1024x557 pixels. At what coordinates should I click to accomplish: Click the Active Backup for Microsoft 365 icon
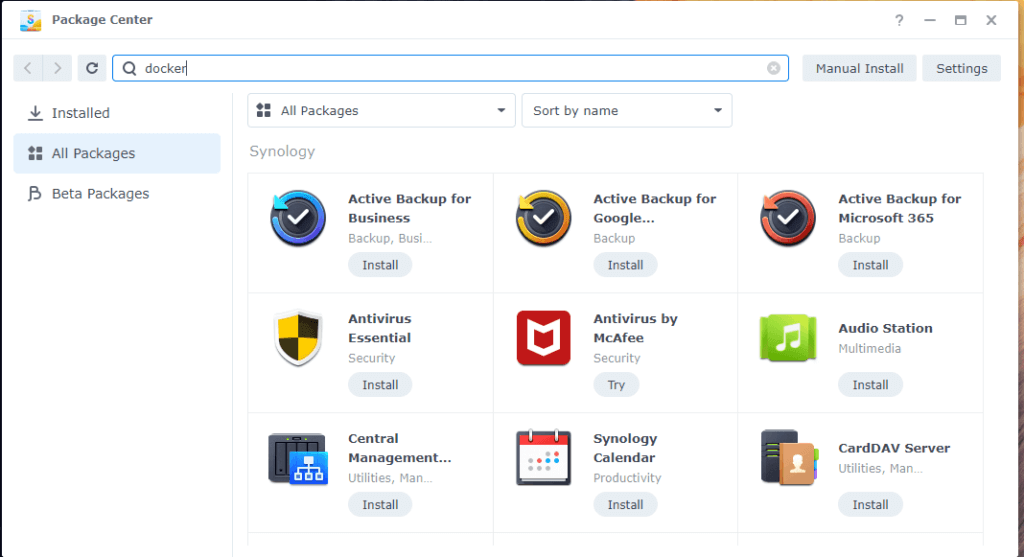[788, 218]
